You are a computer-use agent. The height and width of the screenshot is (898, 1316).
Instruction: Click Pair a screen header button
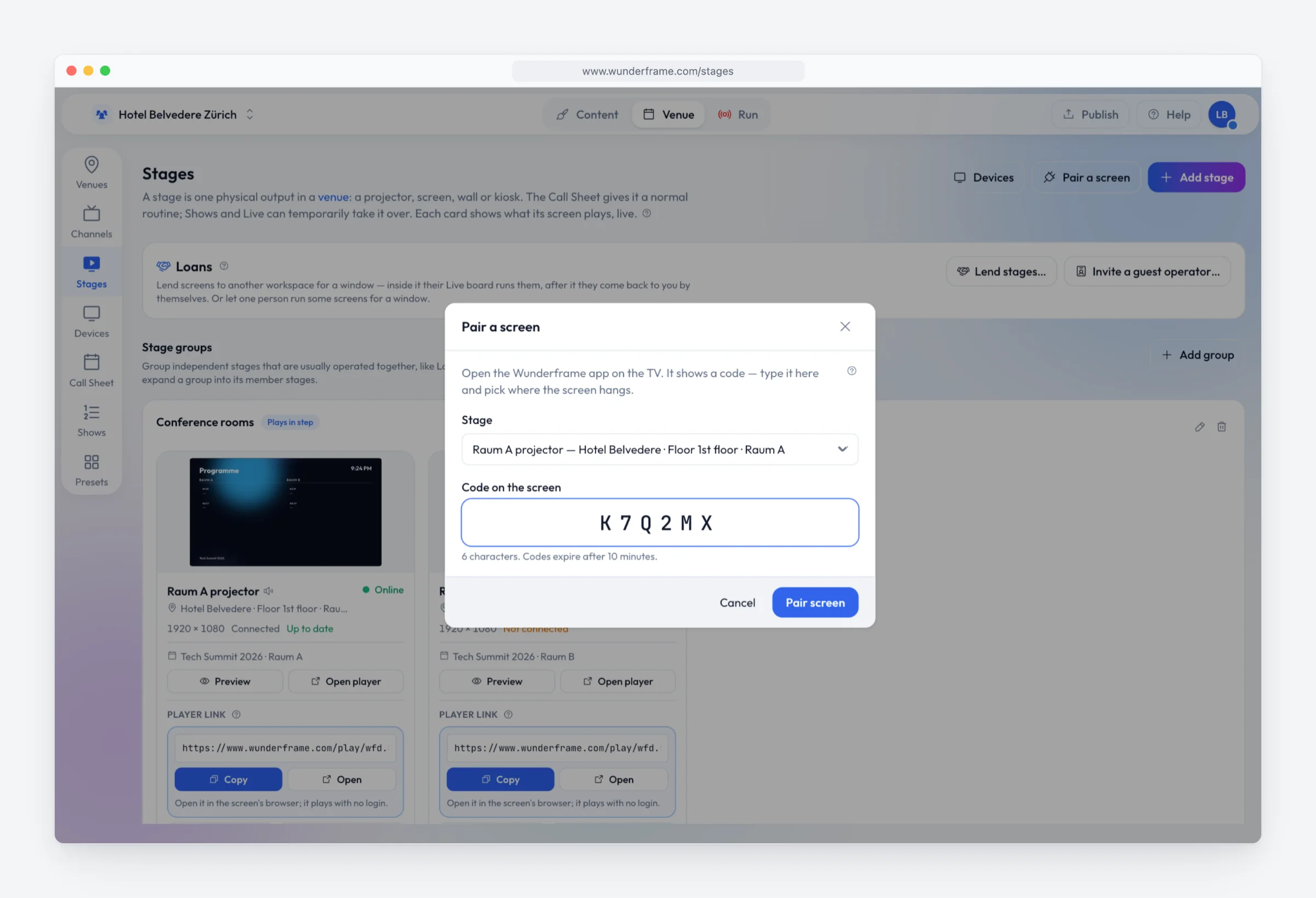1086,178
